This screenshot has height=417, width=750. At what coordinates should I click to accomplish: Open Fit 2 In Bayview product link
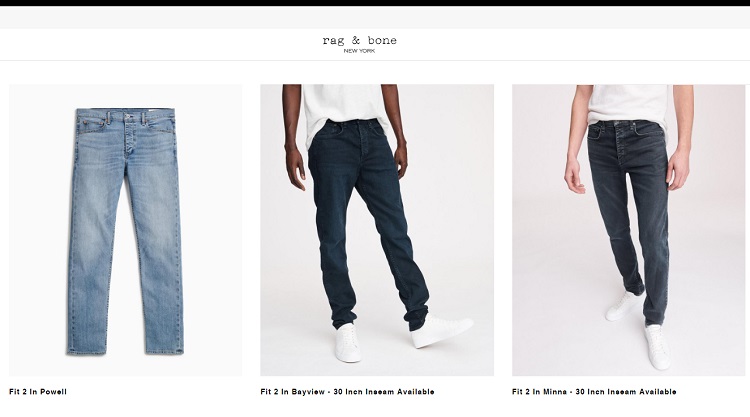[x=347, y=392]
